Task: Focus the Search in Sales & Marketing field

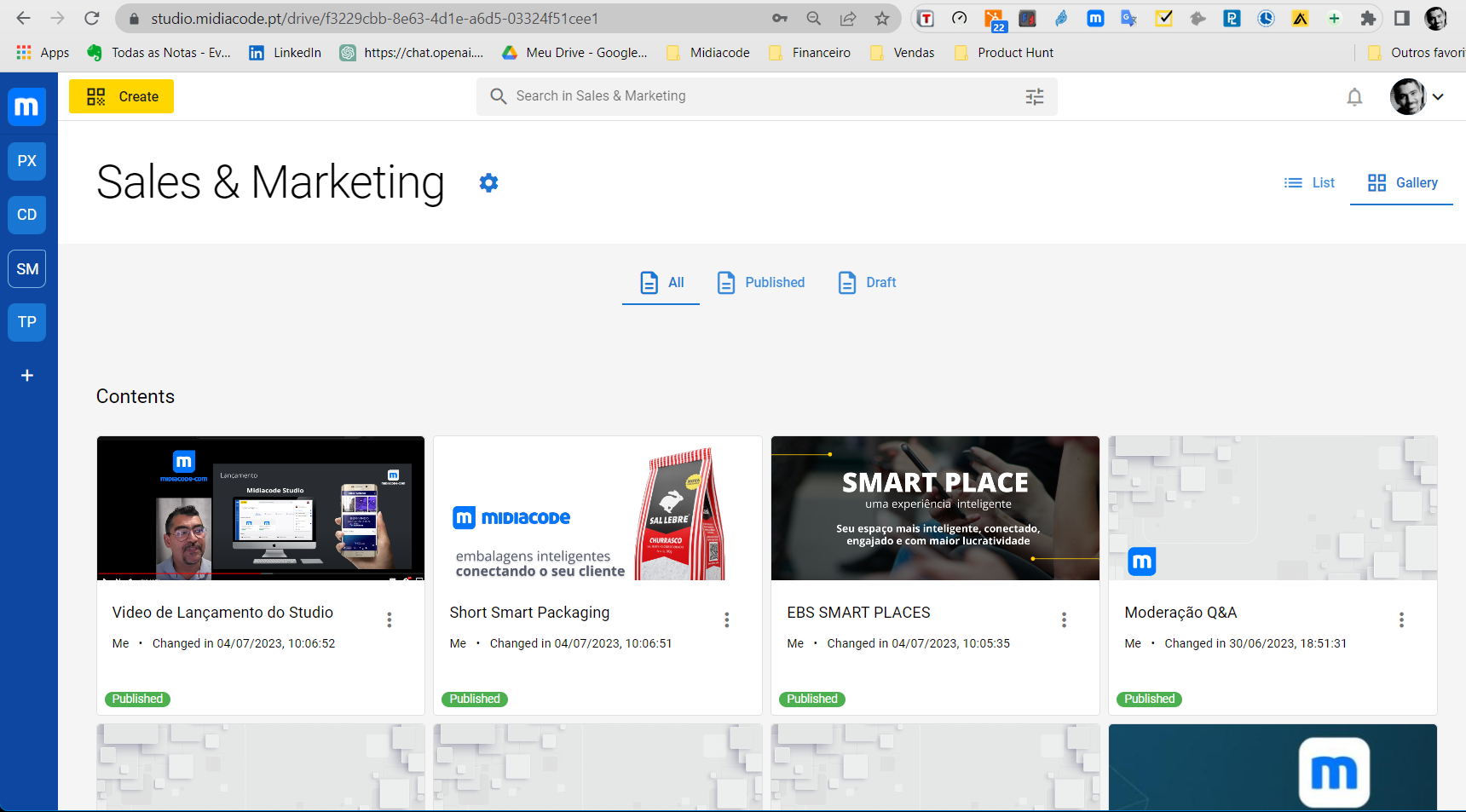Action: click(x=767, y=96)
